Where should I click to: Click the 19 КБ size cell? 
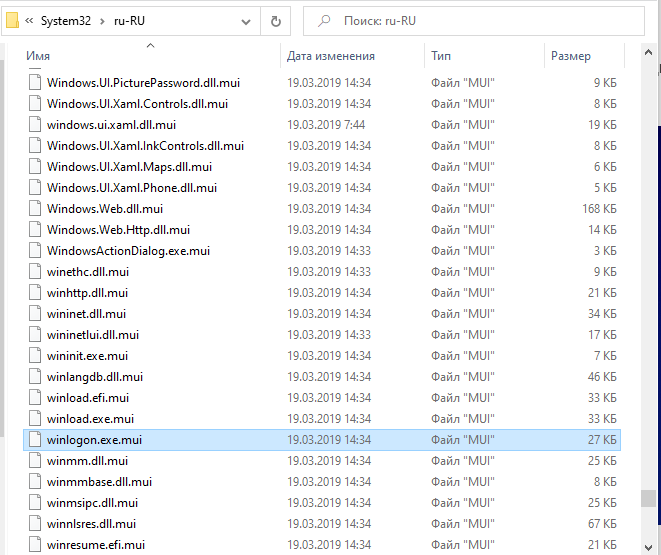click(602, 125)
